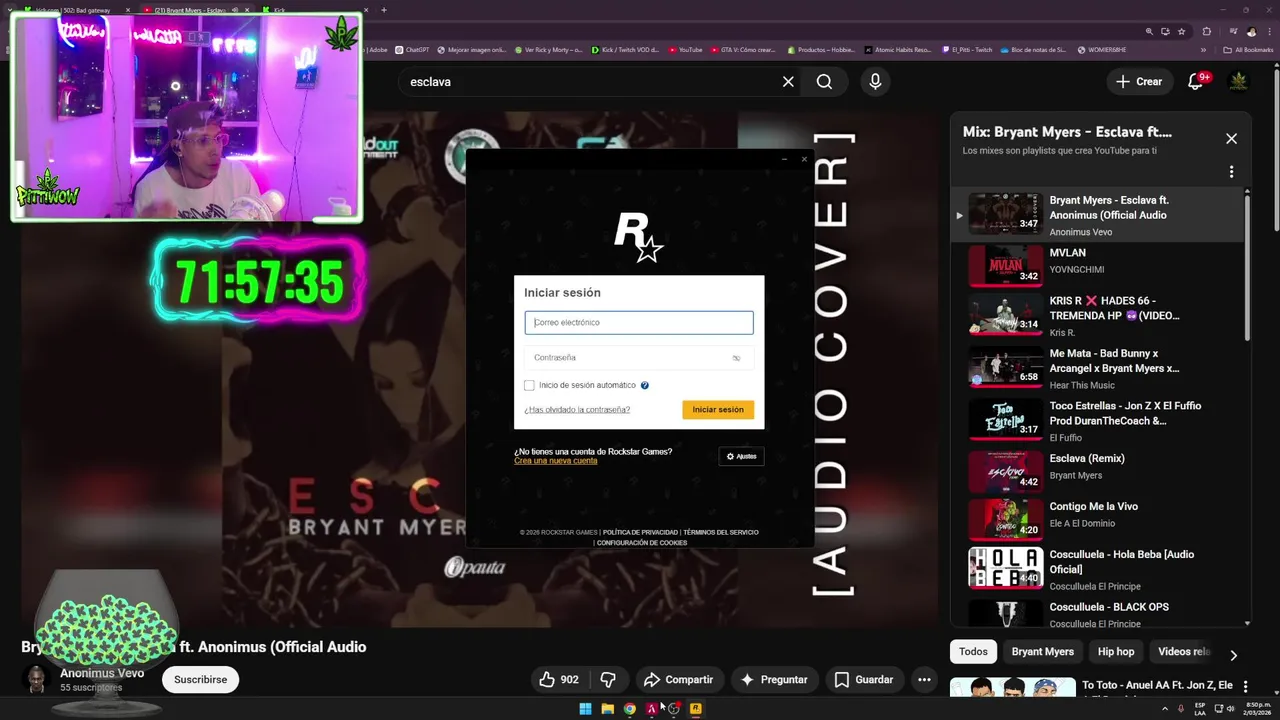1280x720 pixels.
Task: Open All Bookmarks folder
Action: pos(1248,49)
